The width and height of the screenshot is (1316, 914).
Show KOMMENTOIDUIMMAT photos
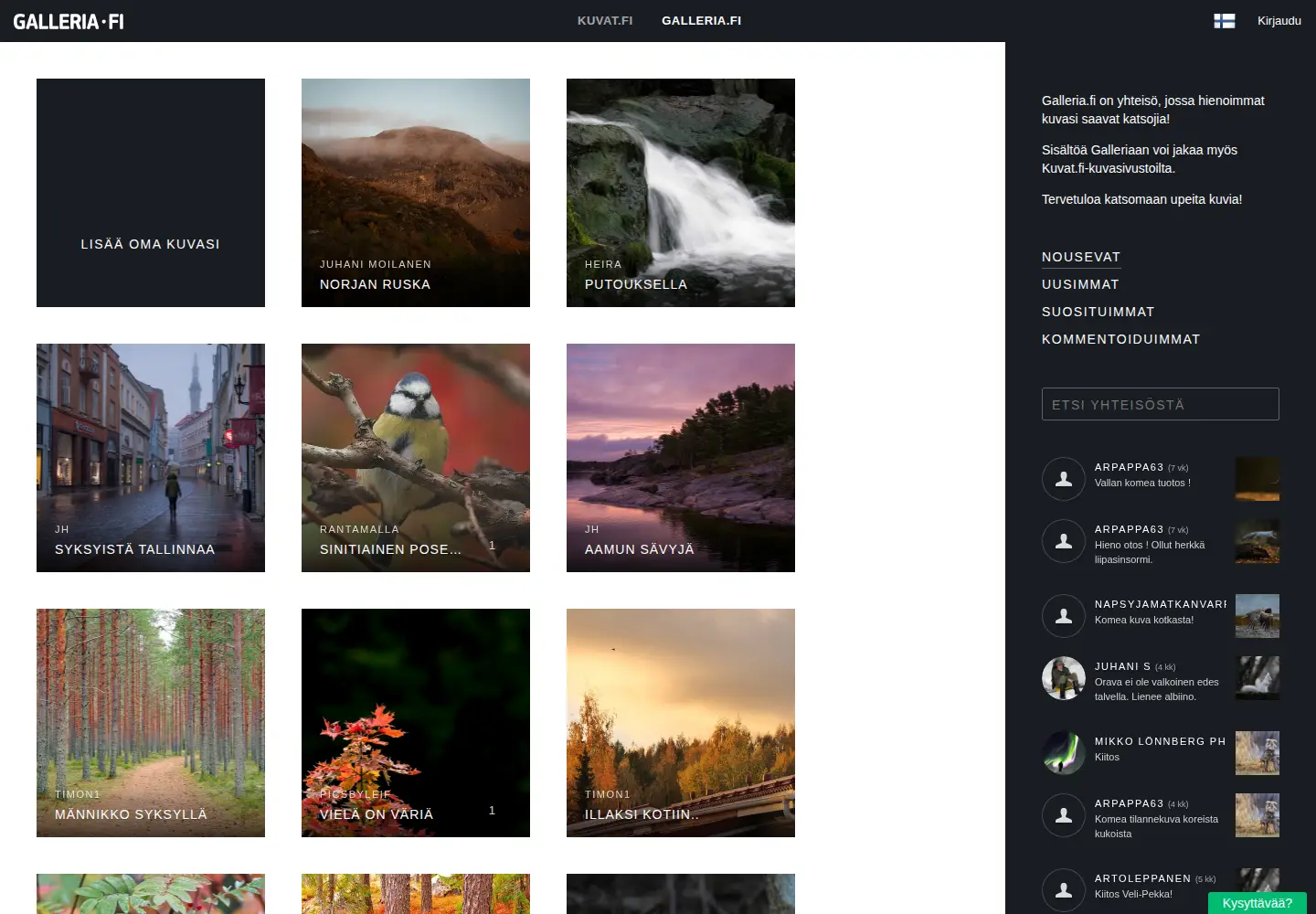point(1121,339)
